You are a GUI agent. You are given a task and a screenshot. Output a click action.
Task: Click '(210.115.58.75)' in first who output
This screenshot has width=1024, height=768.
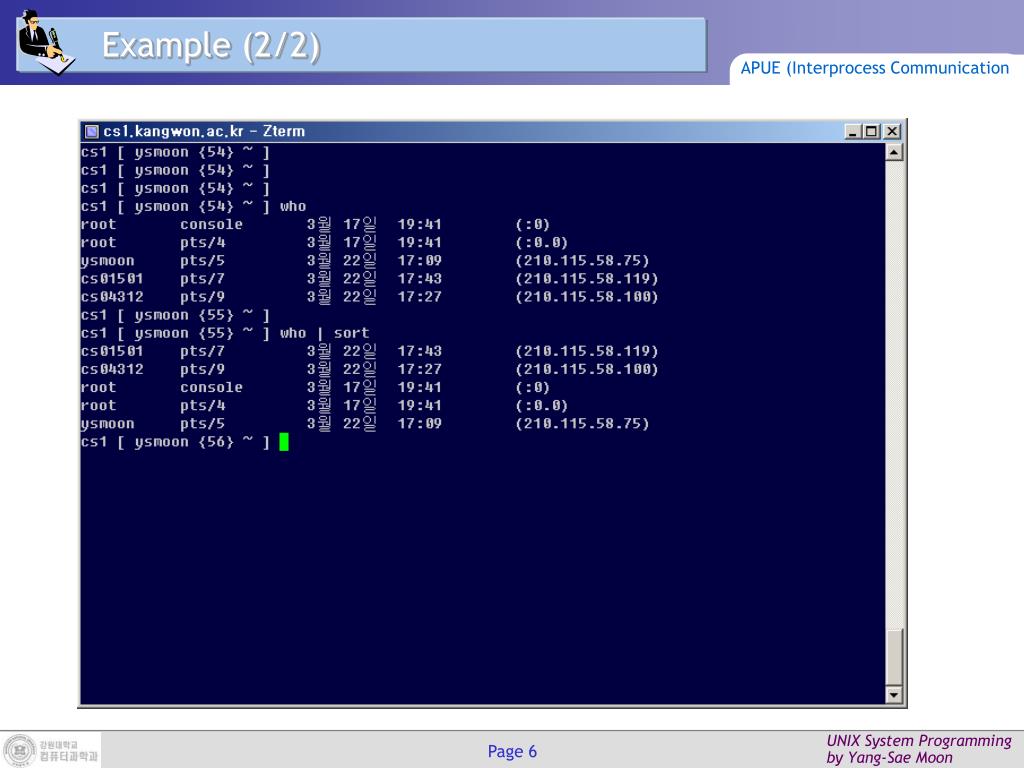coord(582,261)
